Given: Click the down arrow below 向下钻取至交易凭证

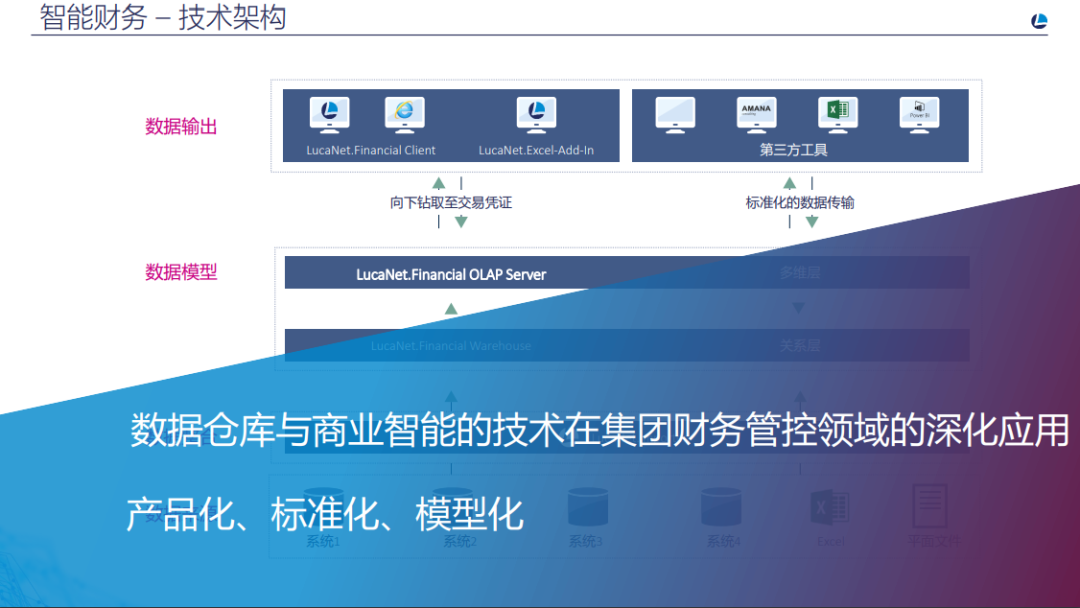Looking at the screenshot, I should click(x=461, y=222).
